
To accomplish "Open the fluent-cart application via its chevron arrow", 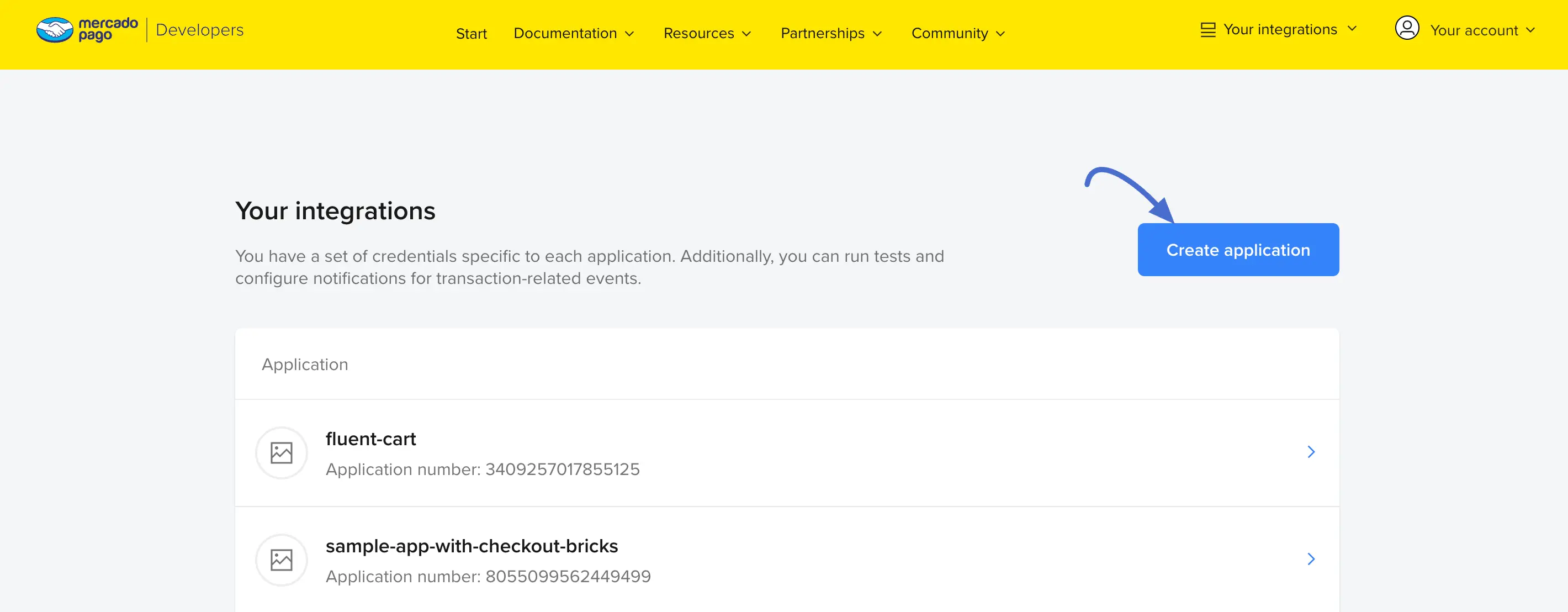I will [1311, 452].
